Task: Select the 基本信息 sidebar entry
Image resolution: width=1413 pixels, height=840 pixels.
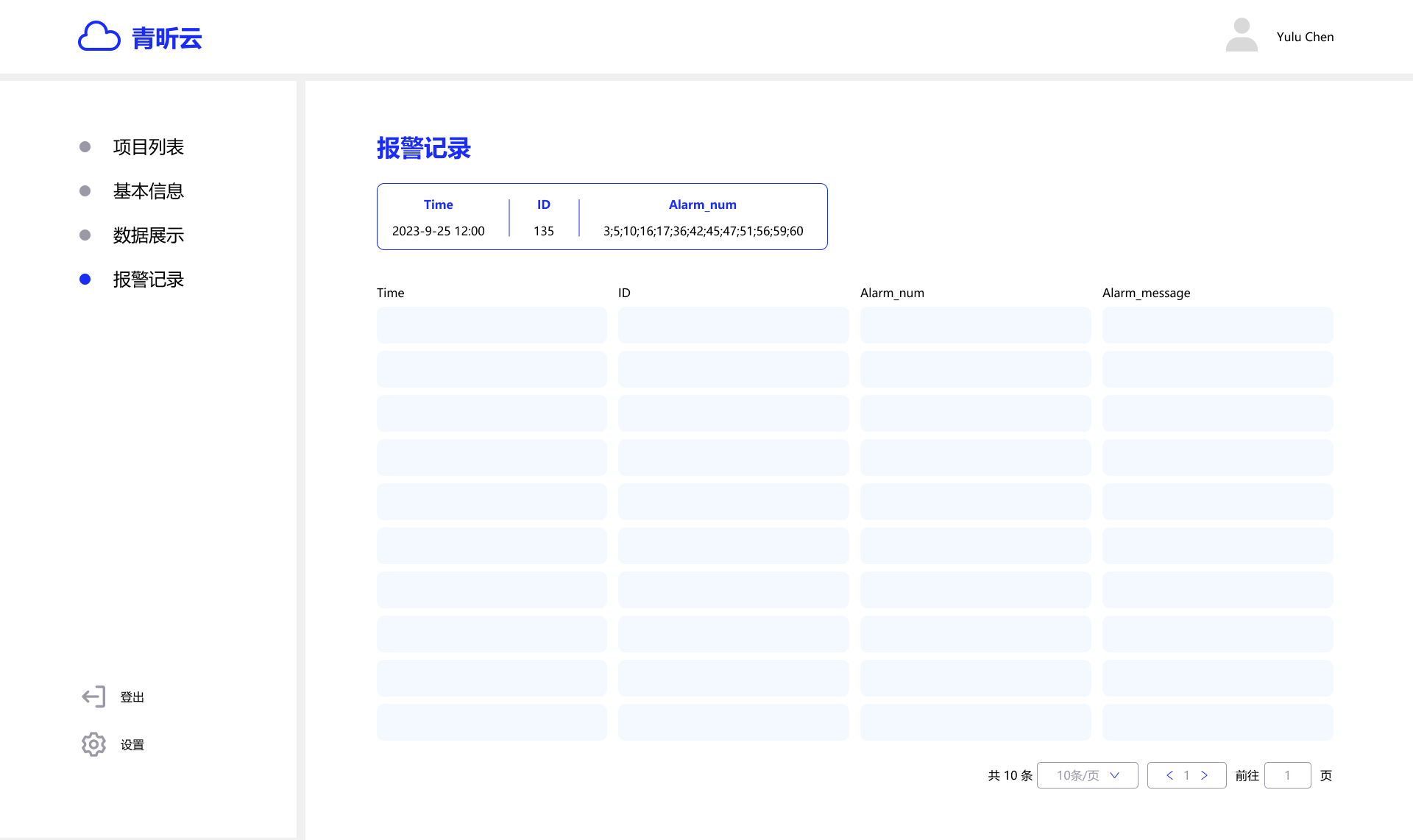Action: pos(148,191)
